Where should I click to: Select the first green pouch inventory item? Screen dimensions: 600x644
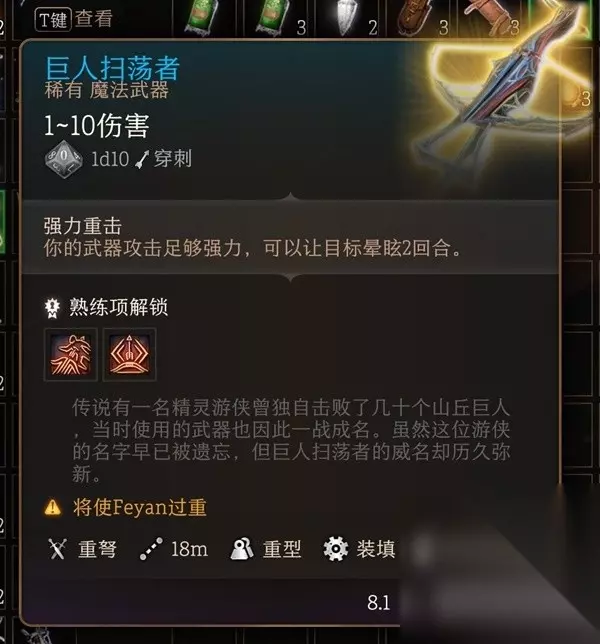(201, 18)
